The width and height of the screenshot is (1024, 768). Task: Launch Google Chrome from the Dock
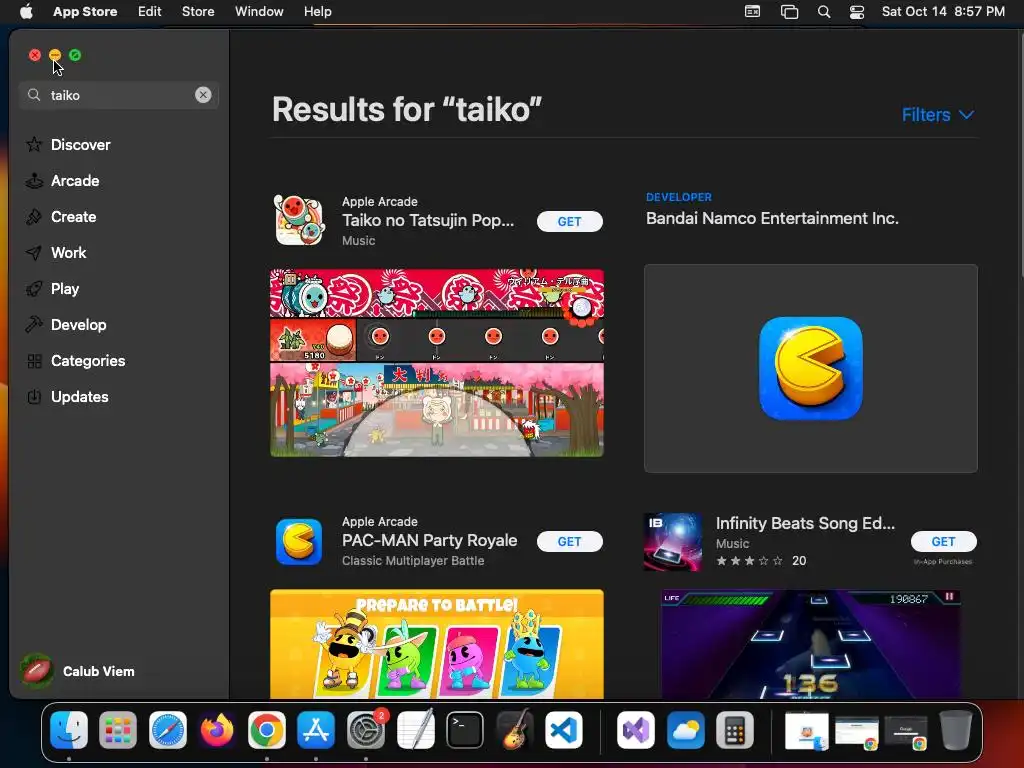[x=266, y=730]
